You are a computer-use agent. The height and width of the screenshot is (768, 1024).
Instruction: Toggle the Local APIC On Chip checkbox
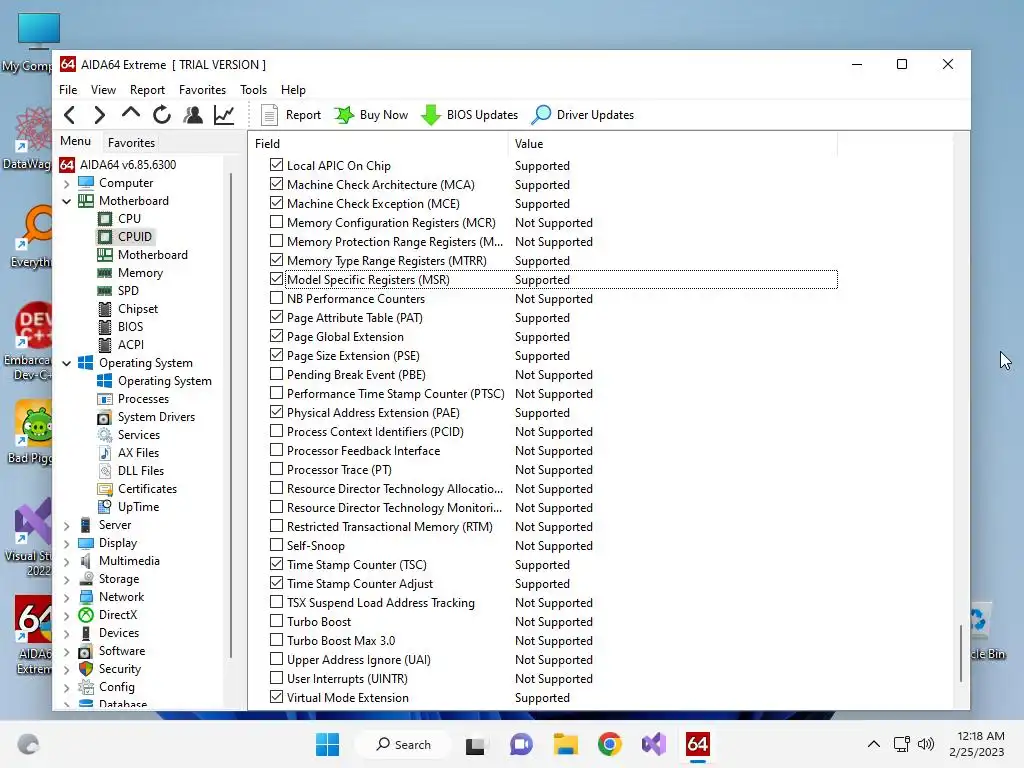pyautogui.click(x=276, y=165)
